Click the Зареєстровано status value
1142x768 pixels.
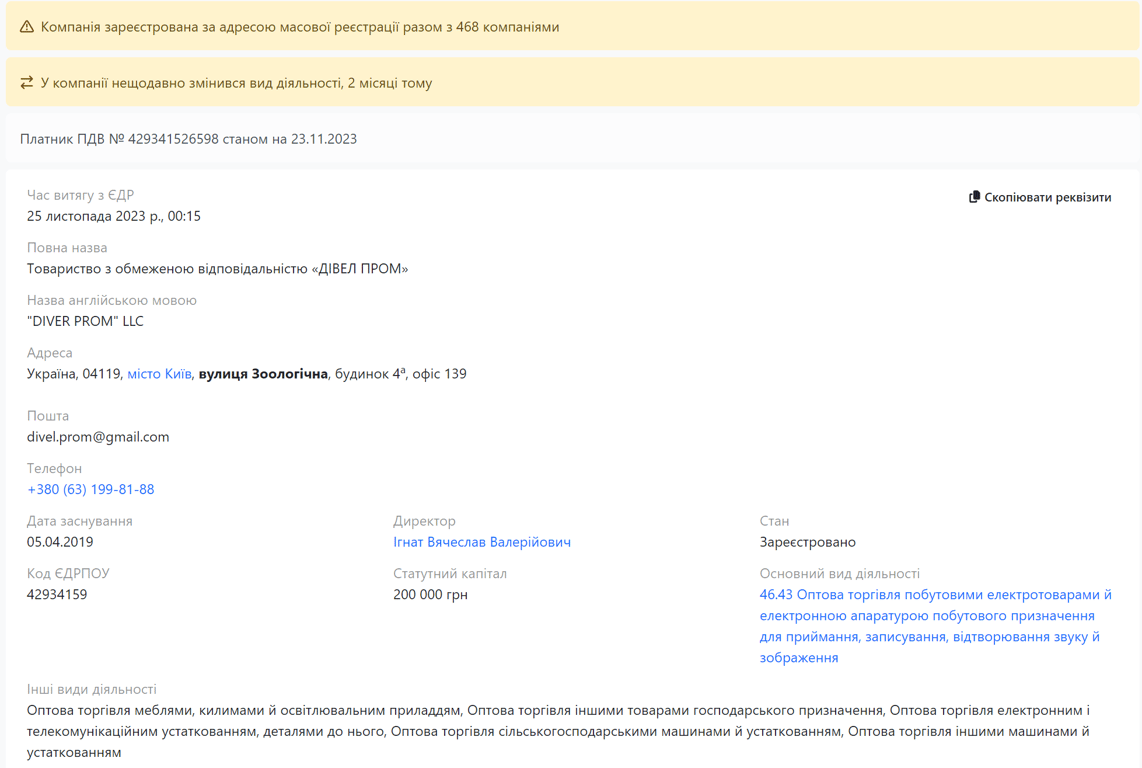(807, 542)
